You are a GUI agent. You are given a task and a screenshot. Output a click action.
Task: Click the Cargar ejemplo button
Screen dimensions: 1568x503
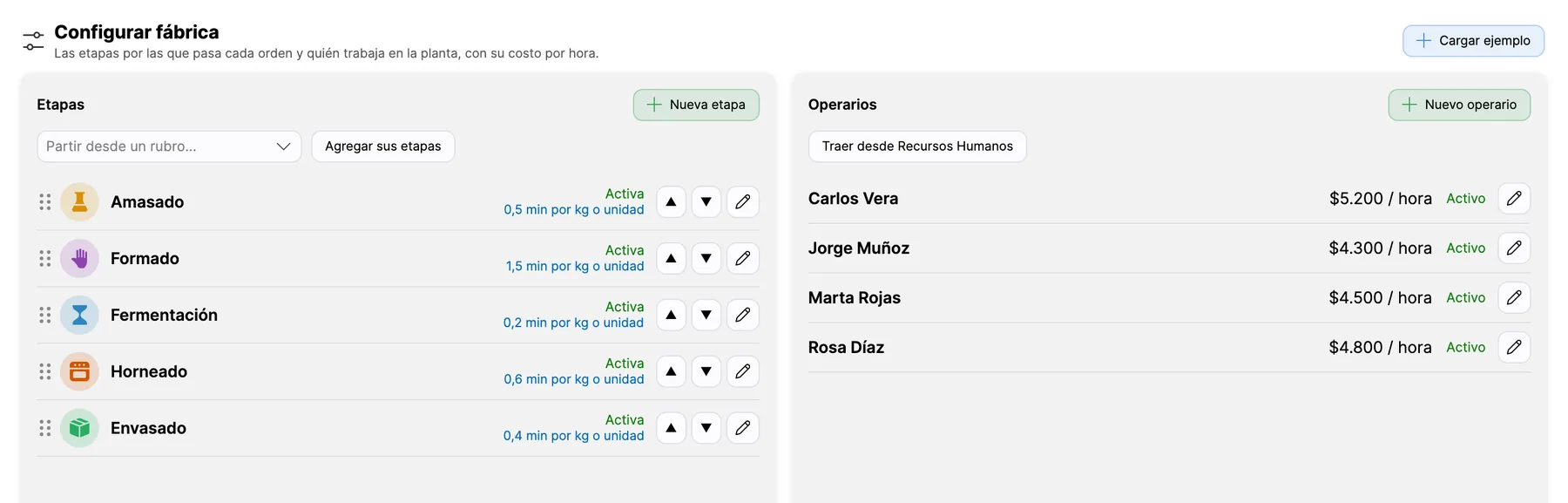1473,41
